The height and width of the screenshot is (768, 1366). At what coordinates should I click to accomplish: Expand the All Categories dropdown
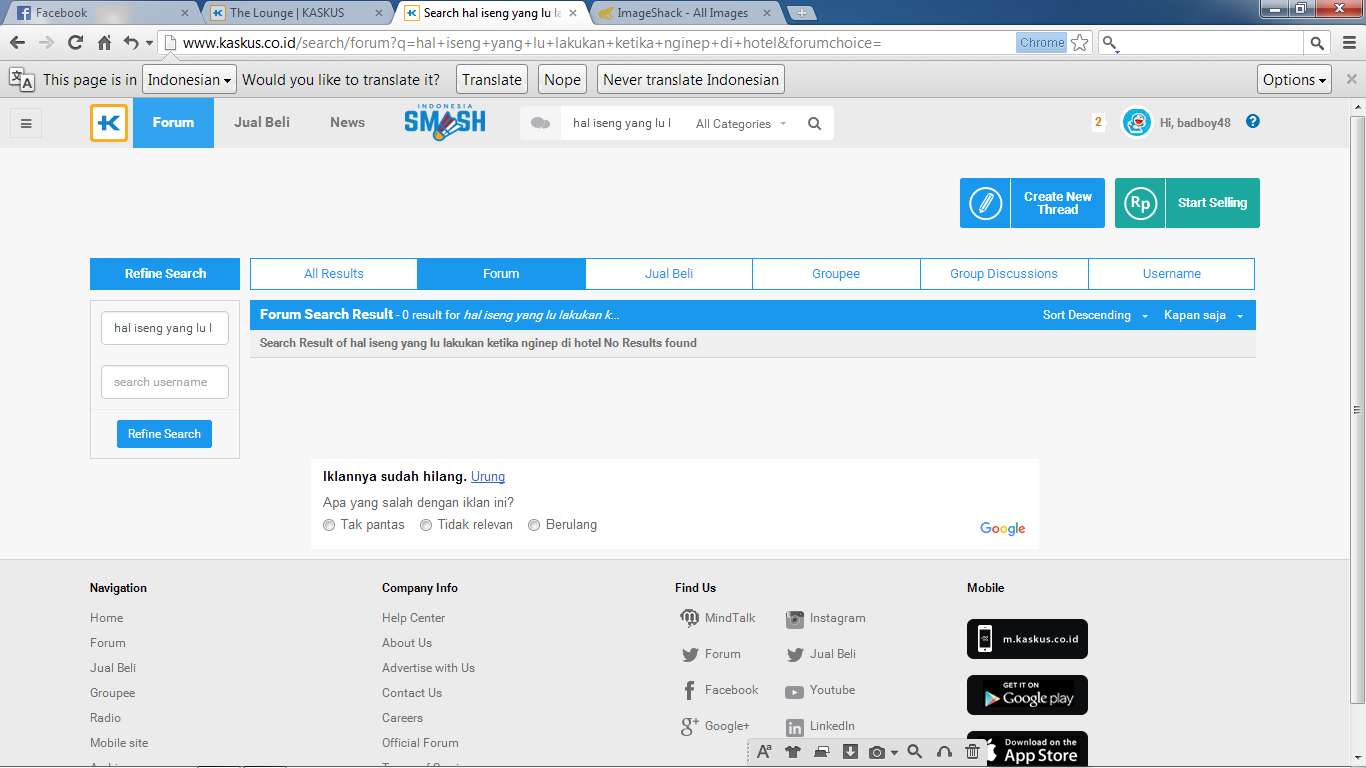coord(742,124)
